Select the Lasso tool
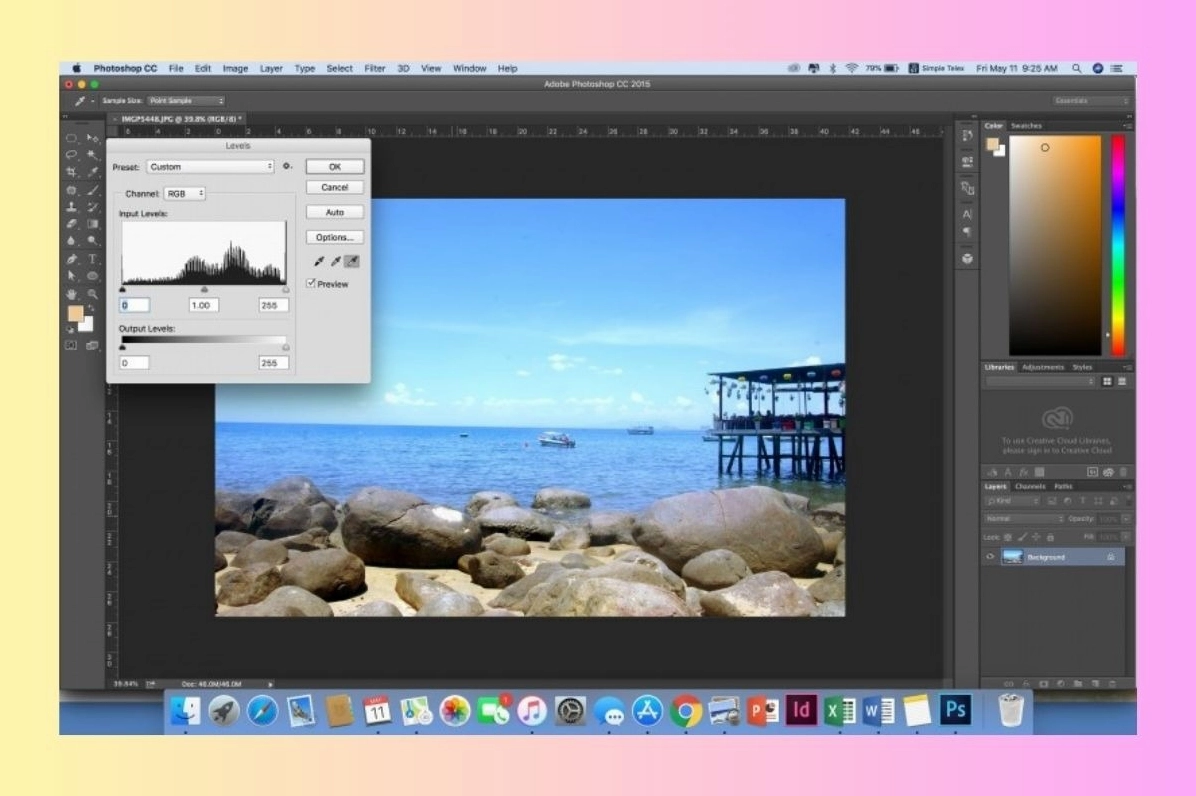Screen dimensions: 1196x796 pos(72,155)
